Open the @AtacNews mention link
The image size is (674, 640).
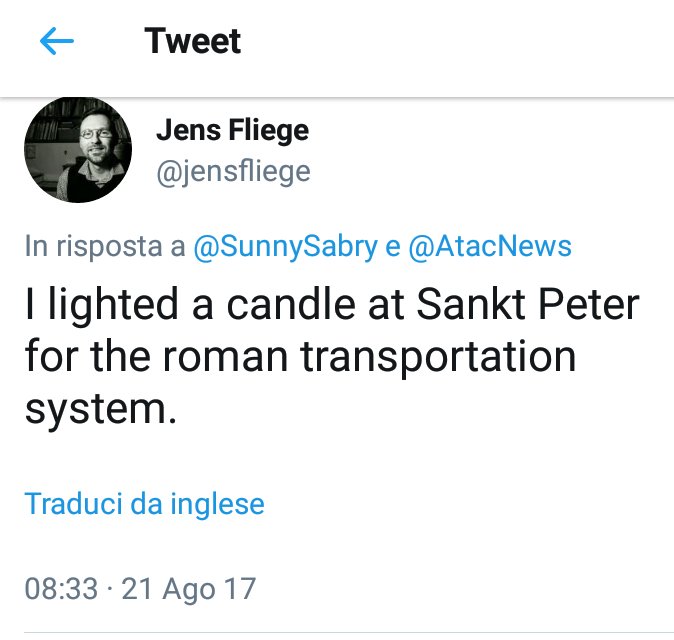(489, 247)
